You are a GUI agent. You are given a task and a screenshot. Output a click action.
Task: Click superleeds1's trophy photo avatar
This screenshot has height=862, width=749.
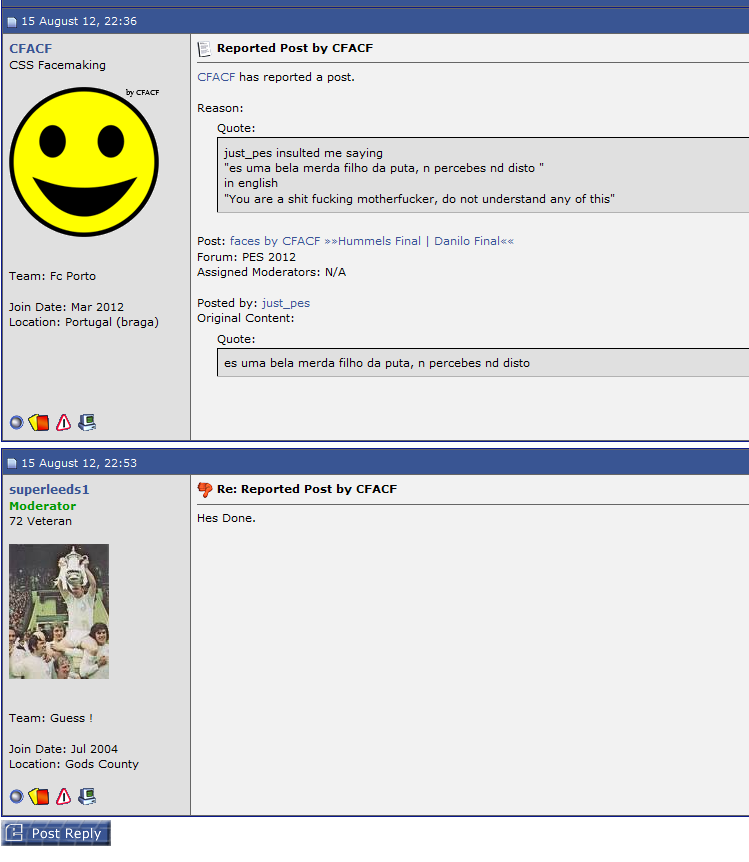pyautogui.click(x=59, y=612)
